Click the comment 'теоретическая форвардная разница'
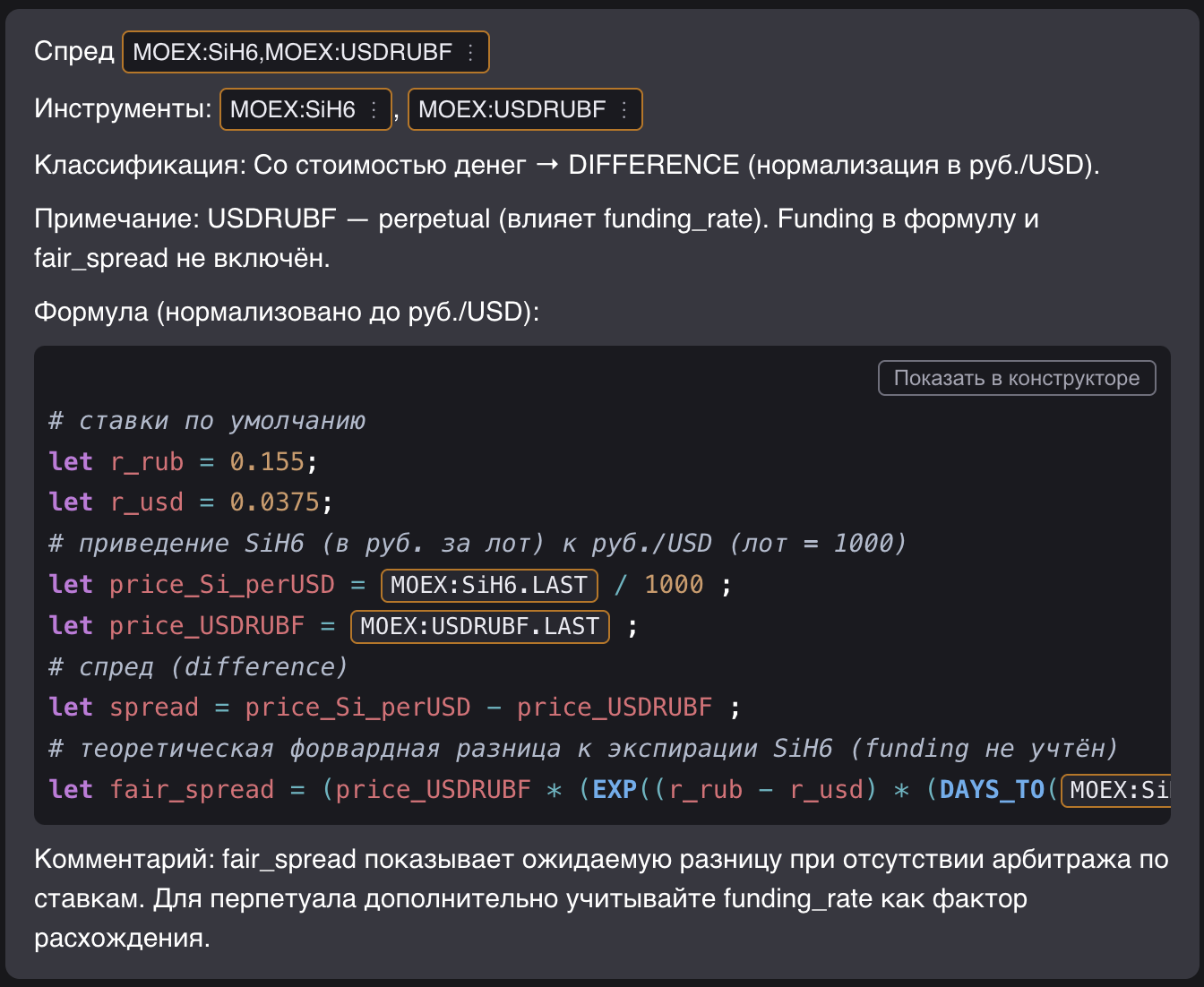Image resolution: width=1204 pixels, height=987 pixels. coord(583,749)
